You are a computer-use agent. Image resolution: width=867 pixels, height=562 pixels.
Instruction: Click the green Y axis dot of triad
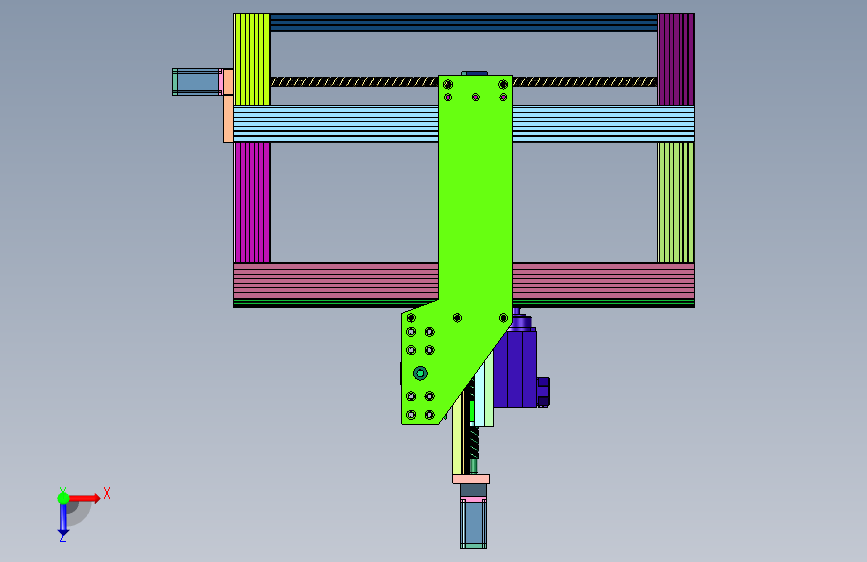coord(63,498)
